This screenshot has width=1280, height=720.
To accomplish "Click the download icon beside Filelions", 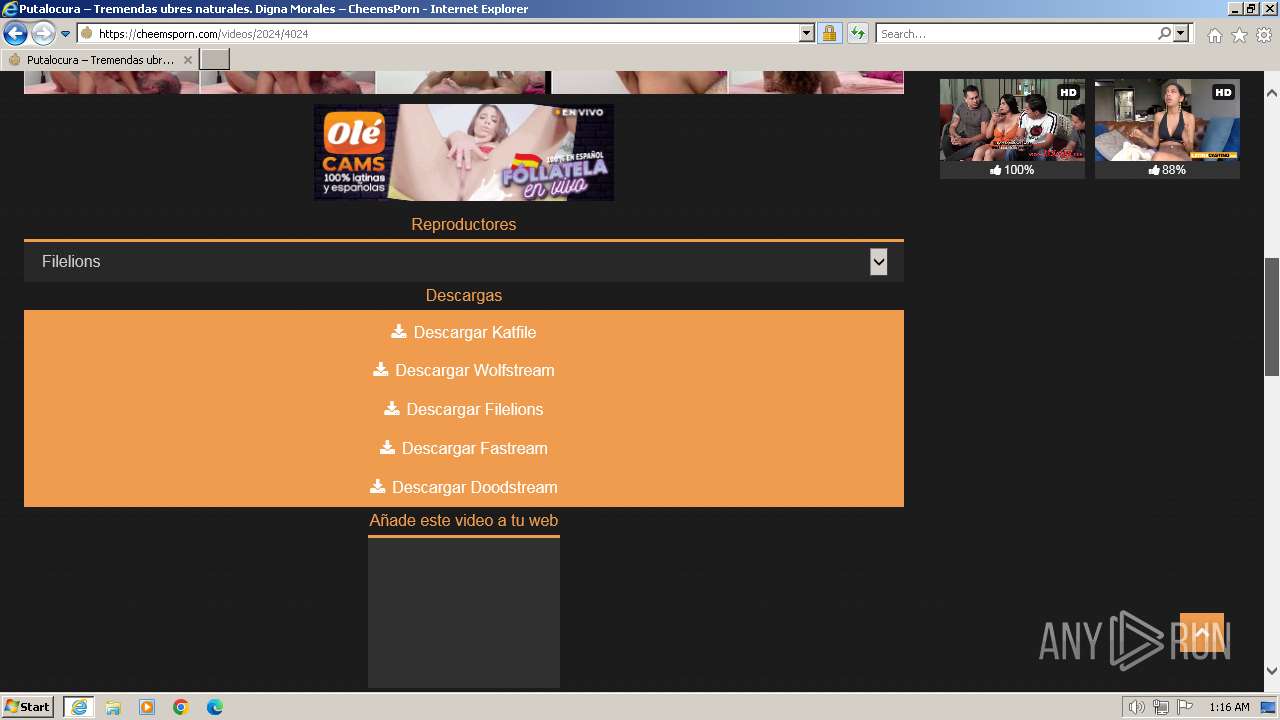I will coord(391,408).
